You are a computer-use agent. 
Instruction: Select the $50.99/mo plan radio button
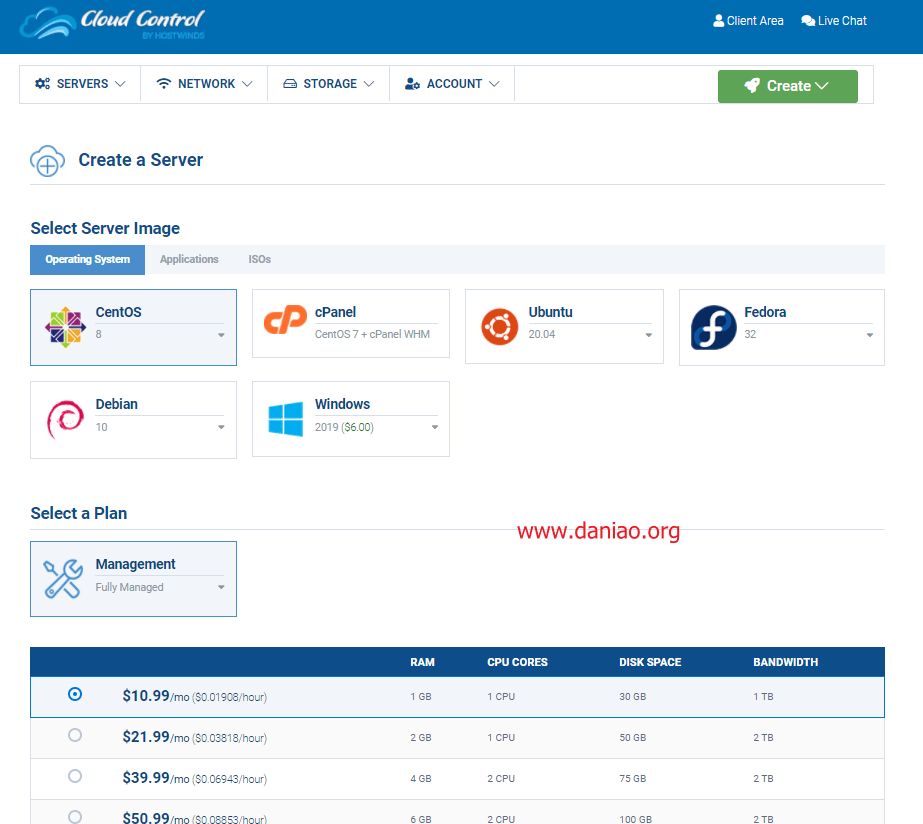coord(75,817)
